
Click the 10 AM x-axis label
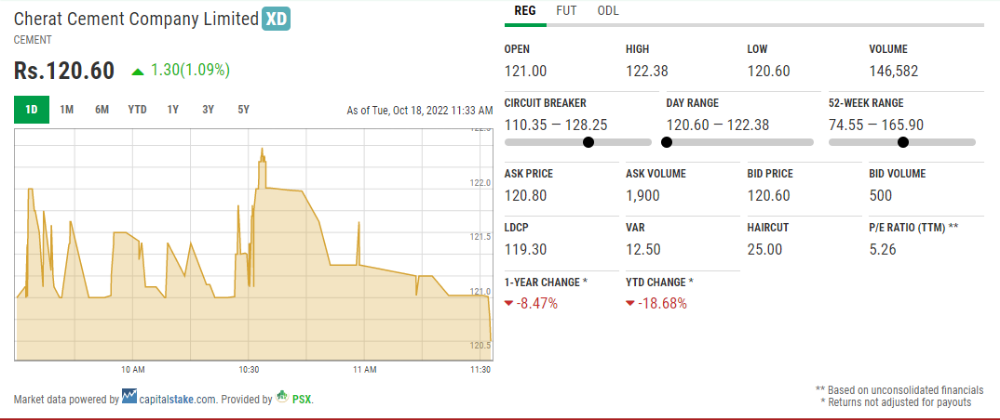[132, 370]
